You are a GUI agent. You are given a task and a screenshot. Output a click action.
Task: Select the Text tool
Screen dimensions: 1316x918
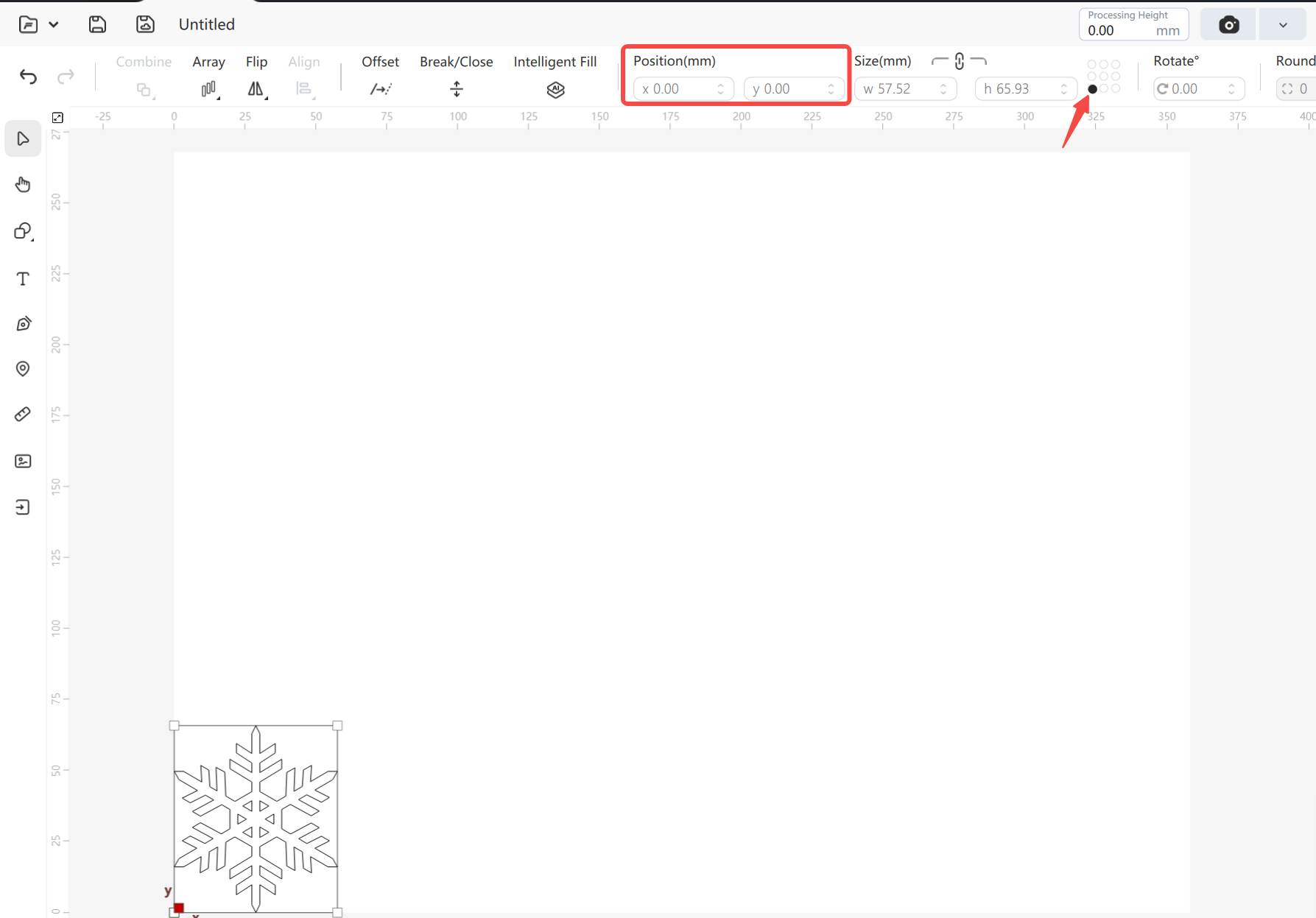click(23, 278)
